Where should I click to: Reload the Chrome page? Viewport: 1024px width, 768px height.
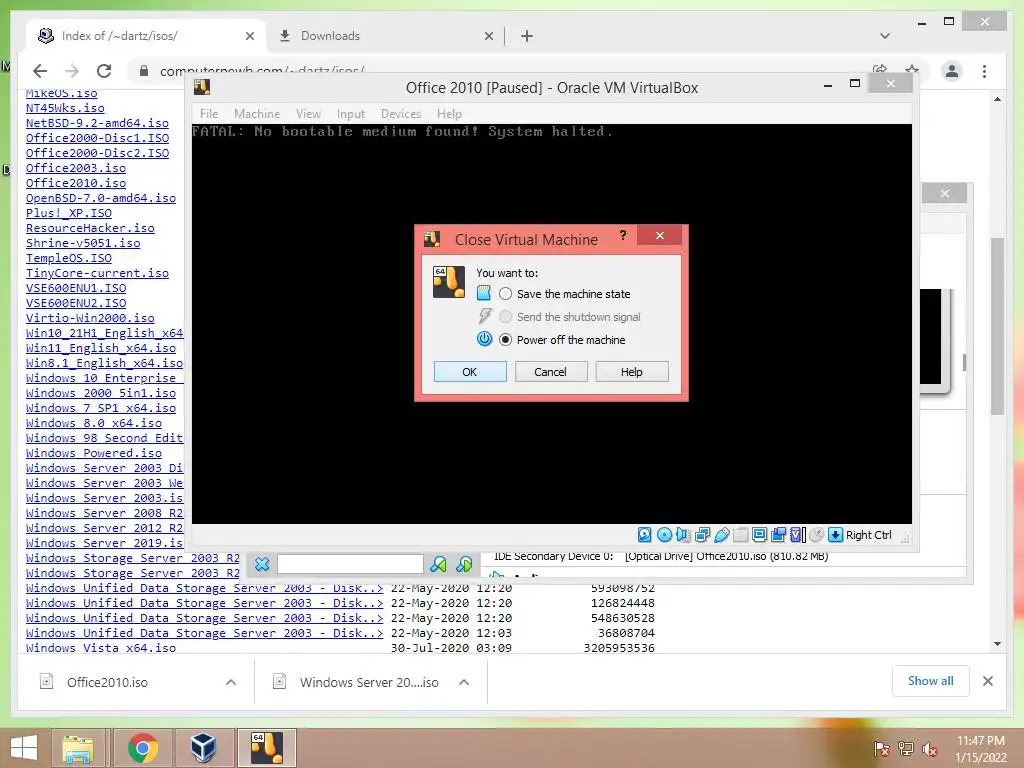104,71
